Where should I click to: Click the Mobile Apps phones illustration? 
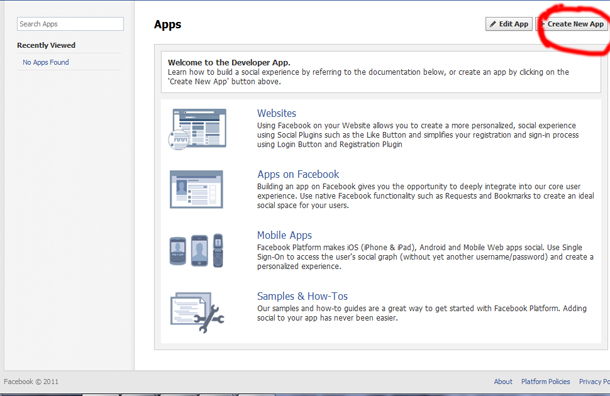coord(196,251)
